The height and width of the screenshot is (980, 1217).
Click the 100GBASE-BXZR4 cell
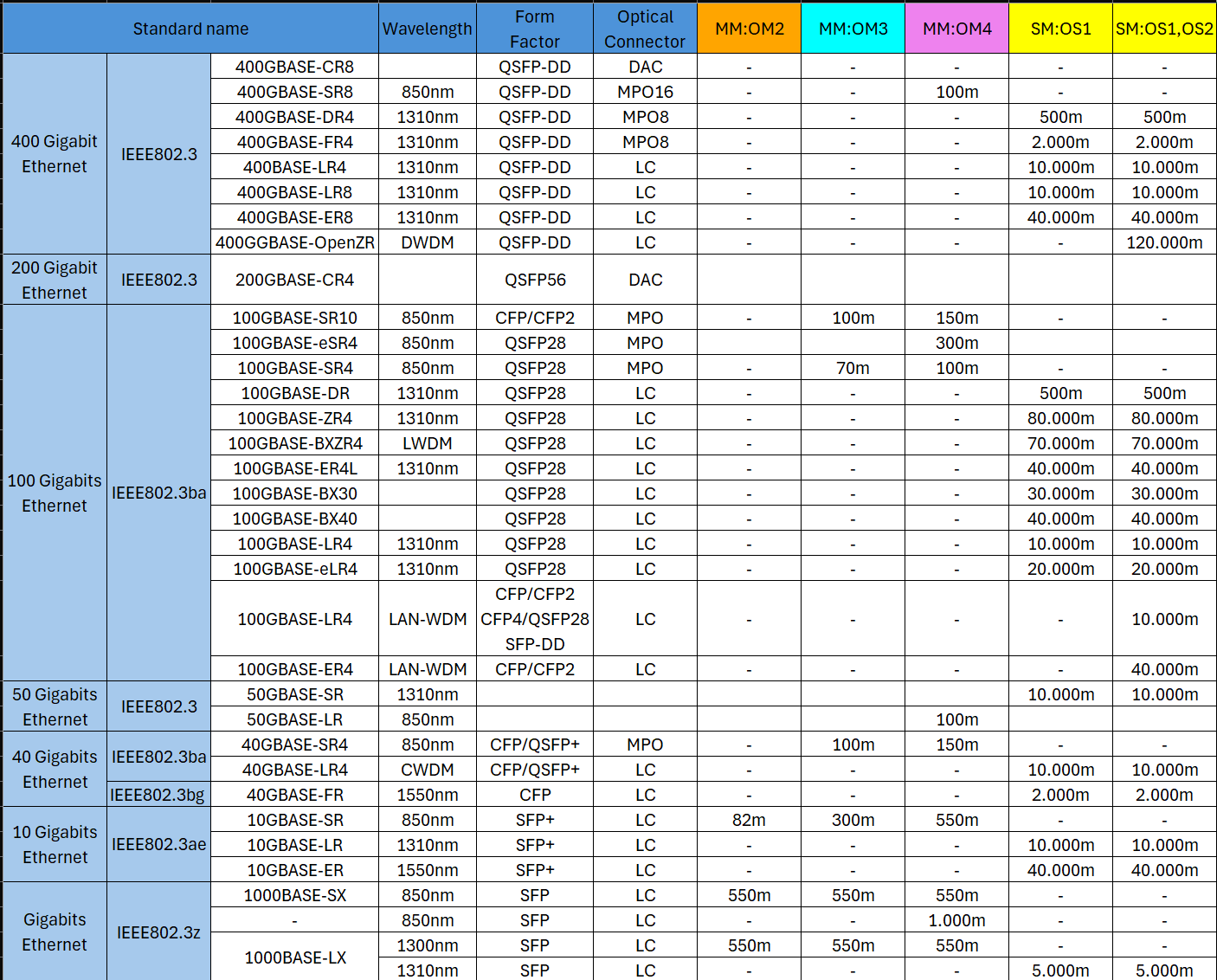294,443
